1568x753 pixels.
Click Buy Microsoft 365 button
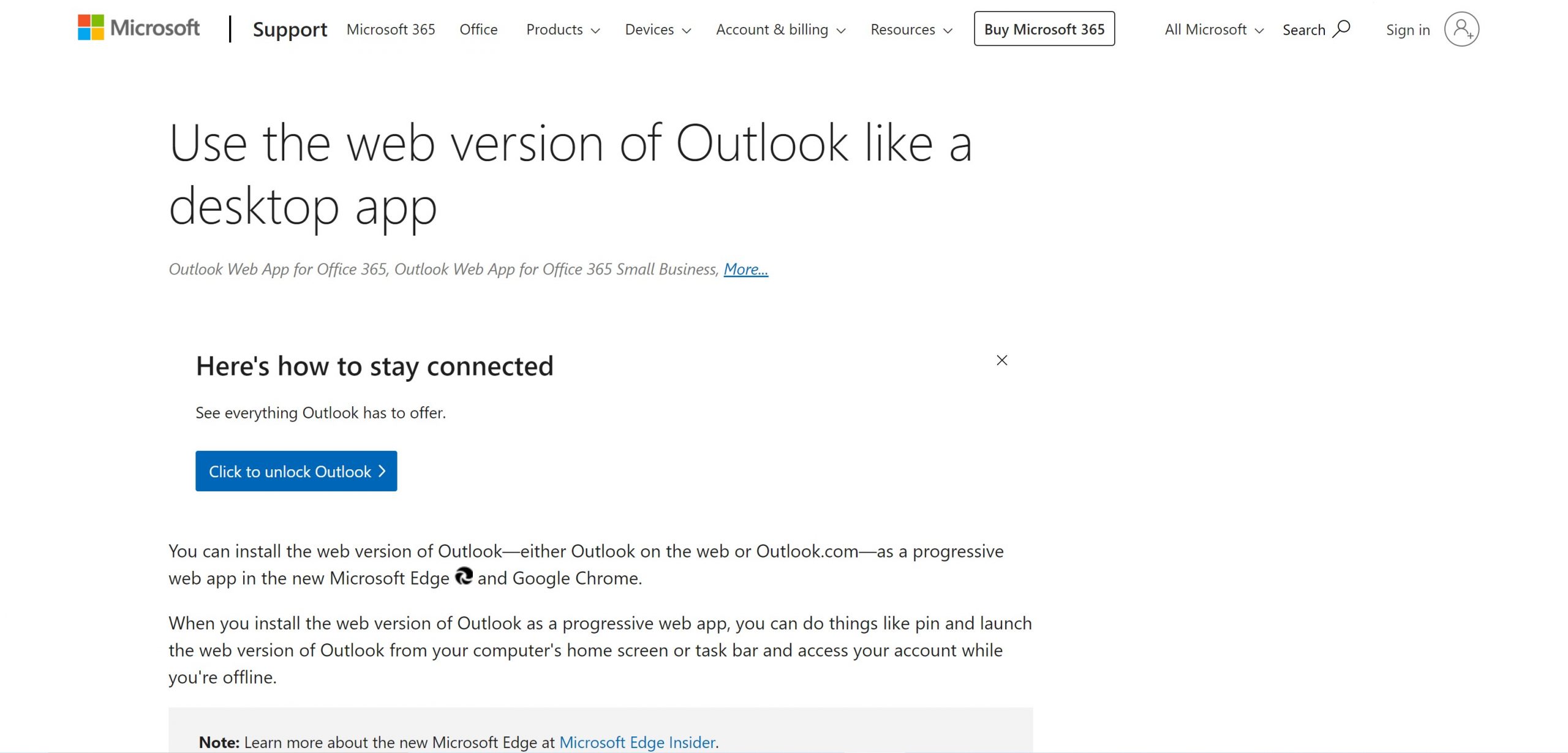tap(1044, 29)
